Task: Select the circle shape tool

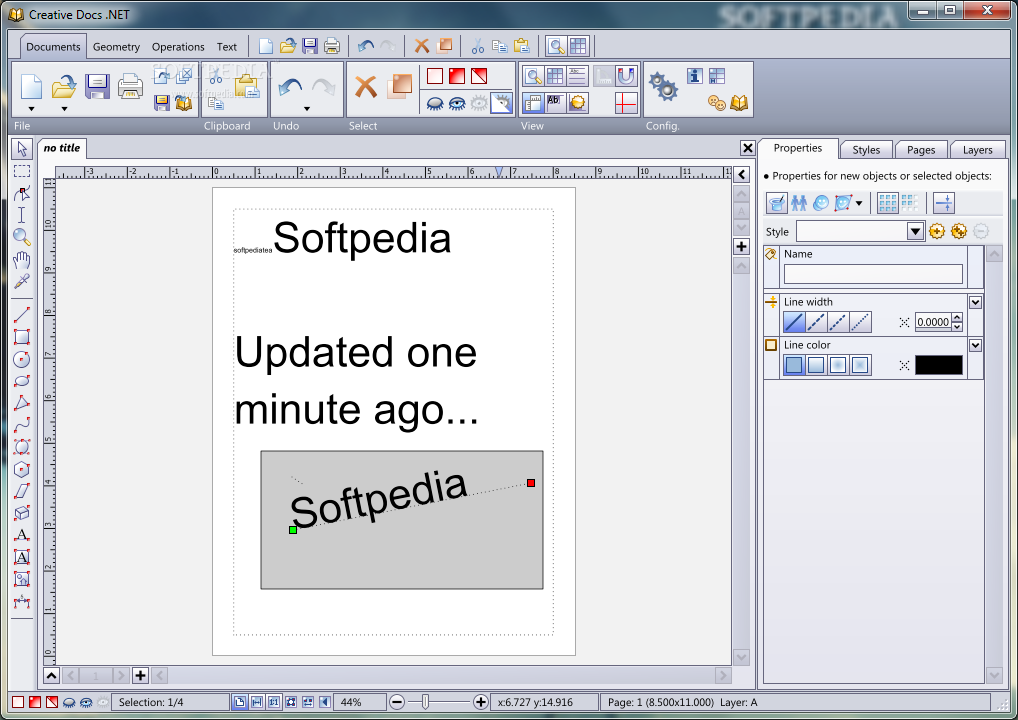Action: [x=21, y=359]
